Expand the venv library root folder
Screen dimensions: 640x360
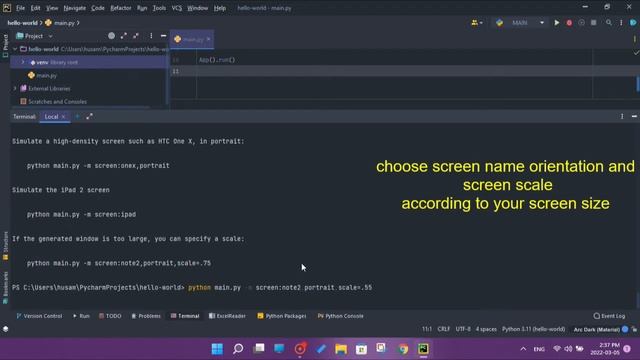(23, 62)
